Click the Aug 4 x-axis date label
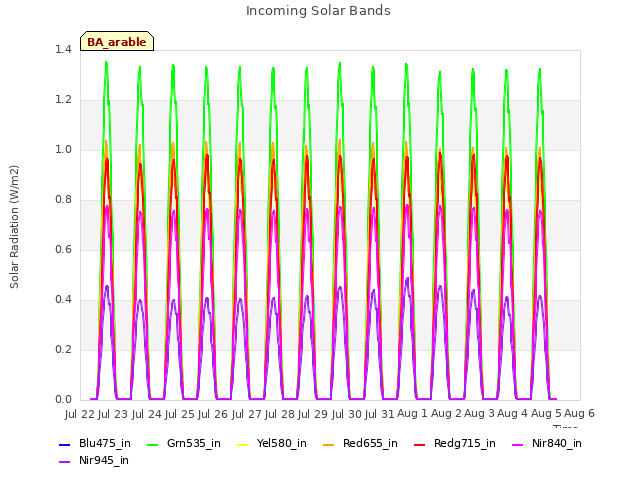This screenshot has width=640, height=480. click(x=513, y=414)
